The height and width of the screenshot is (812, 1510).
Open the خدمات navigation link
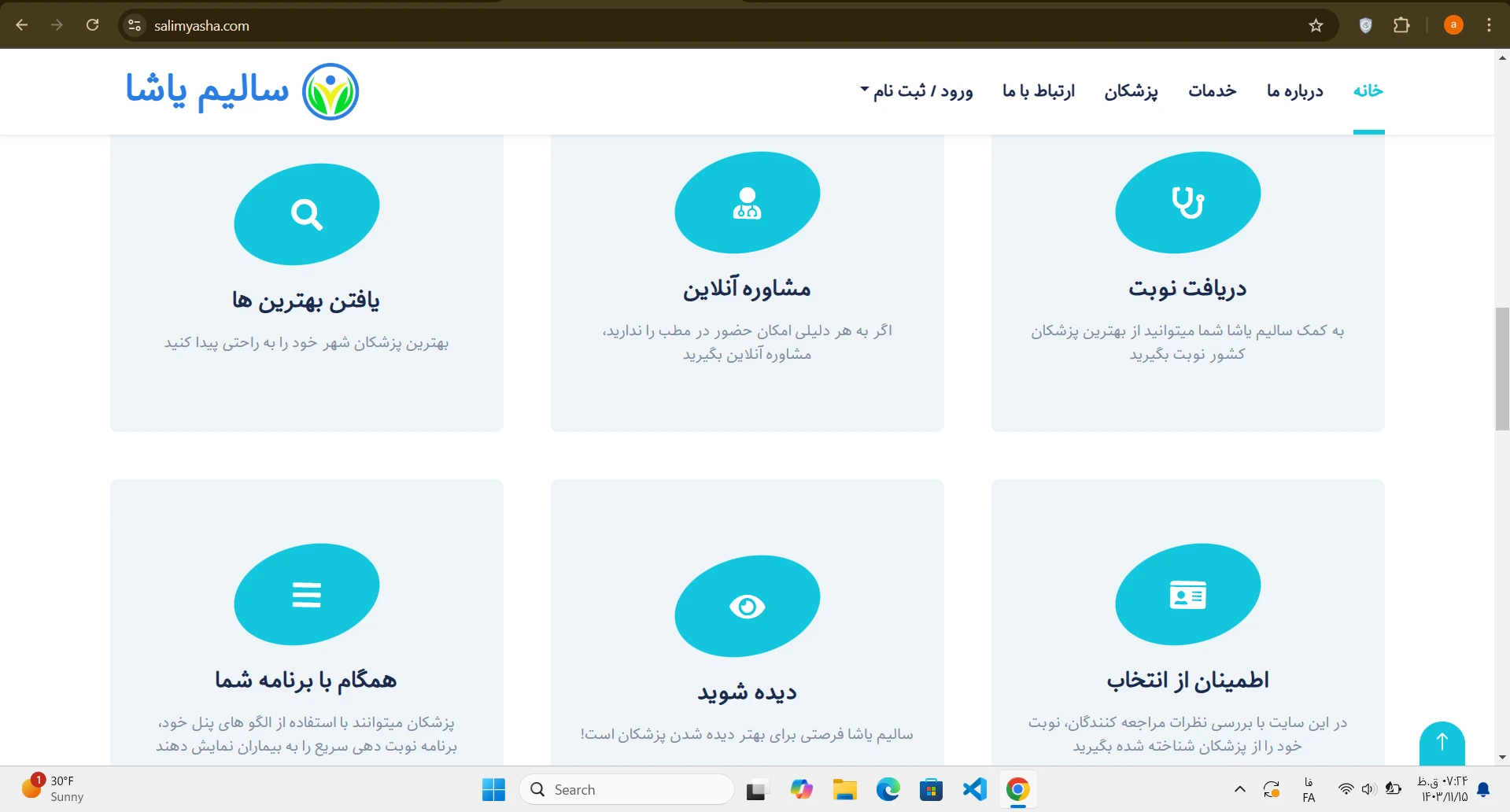point(1212,91)
